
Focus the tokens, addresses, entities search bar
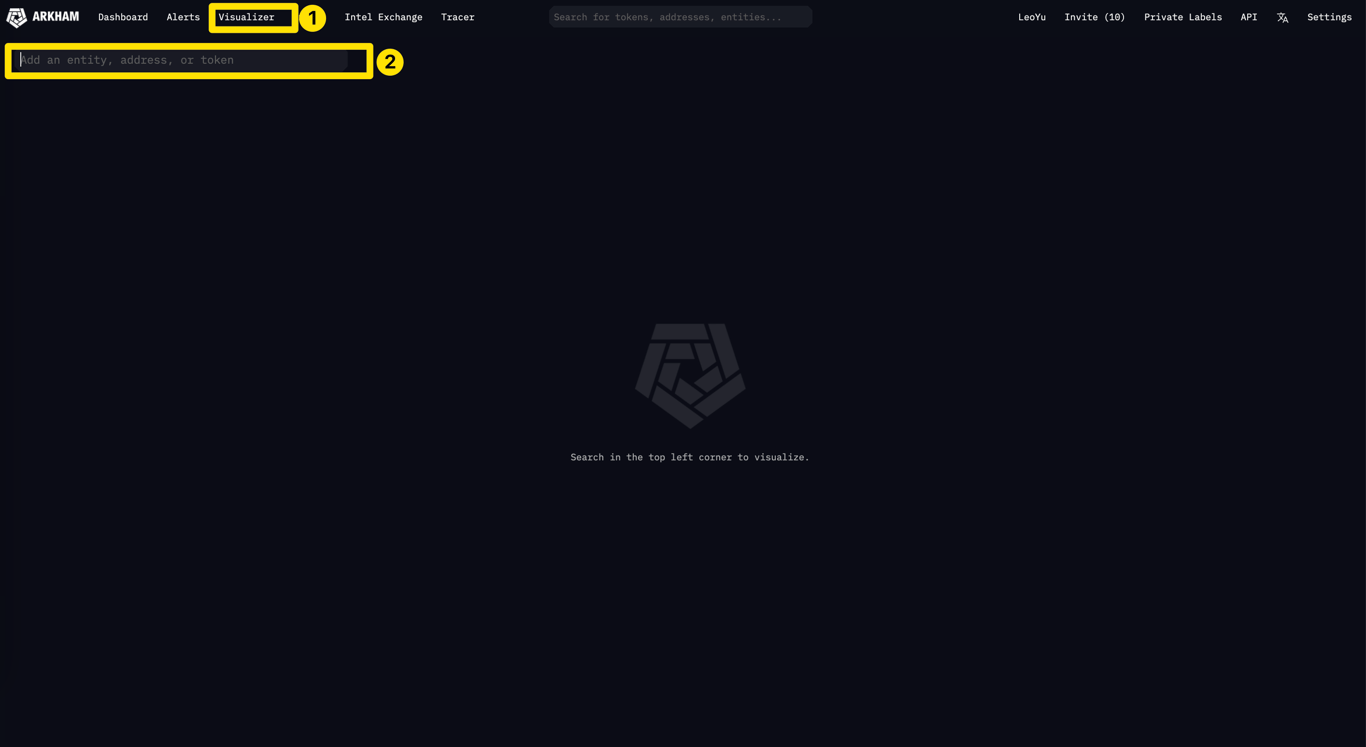680,17
